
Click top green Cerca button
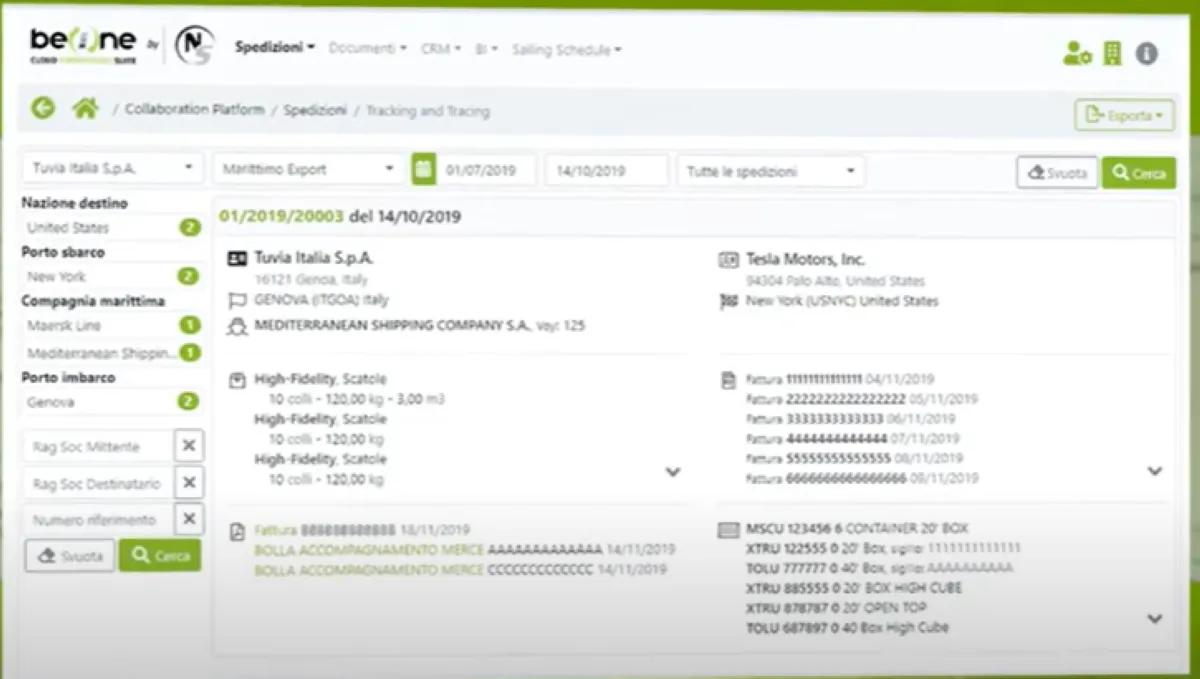(1139, 173)
